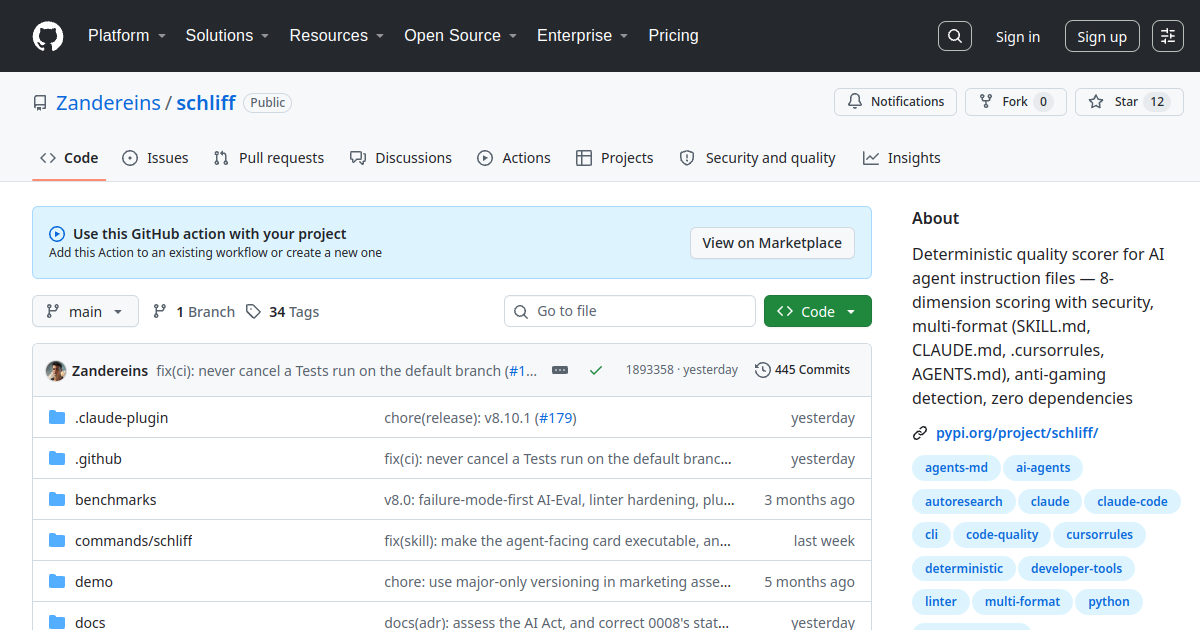This screenshot has width=1200, height=630.
Task: Click the Zandereins avatar thumbnail
Action: coord(56,370)
